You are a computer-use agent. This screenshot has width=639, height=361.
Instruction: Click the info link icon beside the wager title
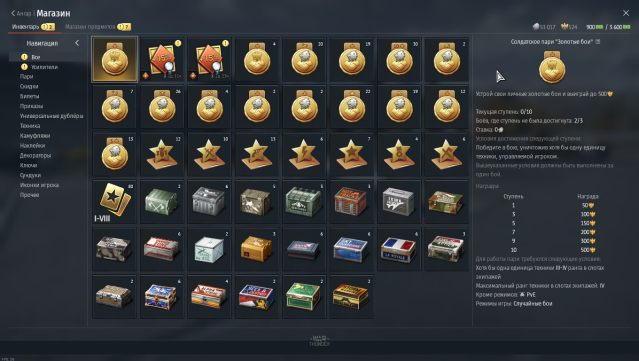tap(598, 42)
